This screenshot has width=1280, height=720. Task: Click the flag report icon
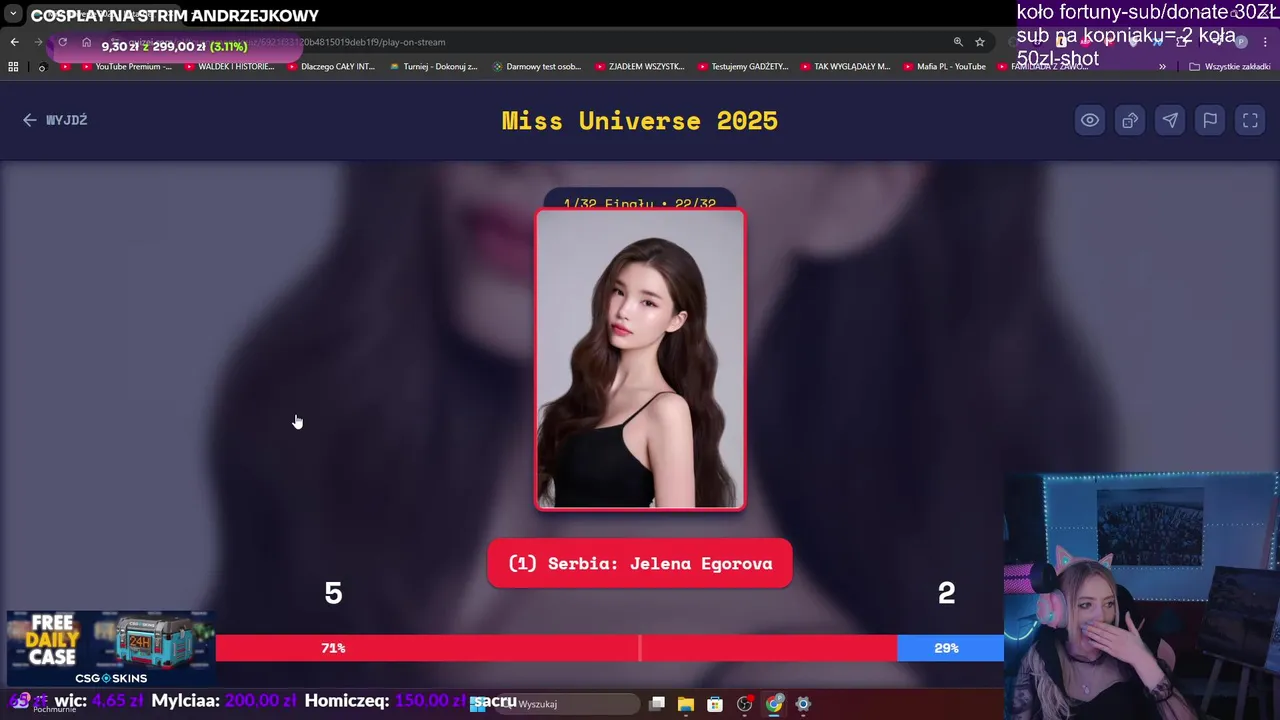pyautogui.click(x=1210, y=120)
